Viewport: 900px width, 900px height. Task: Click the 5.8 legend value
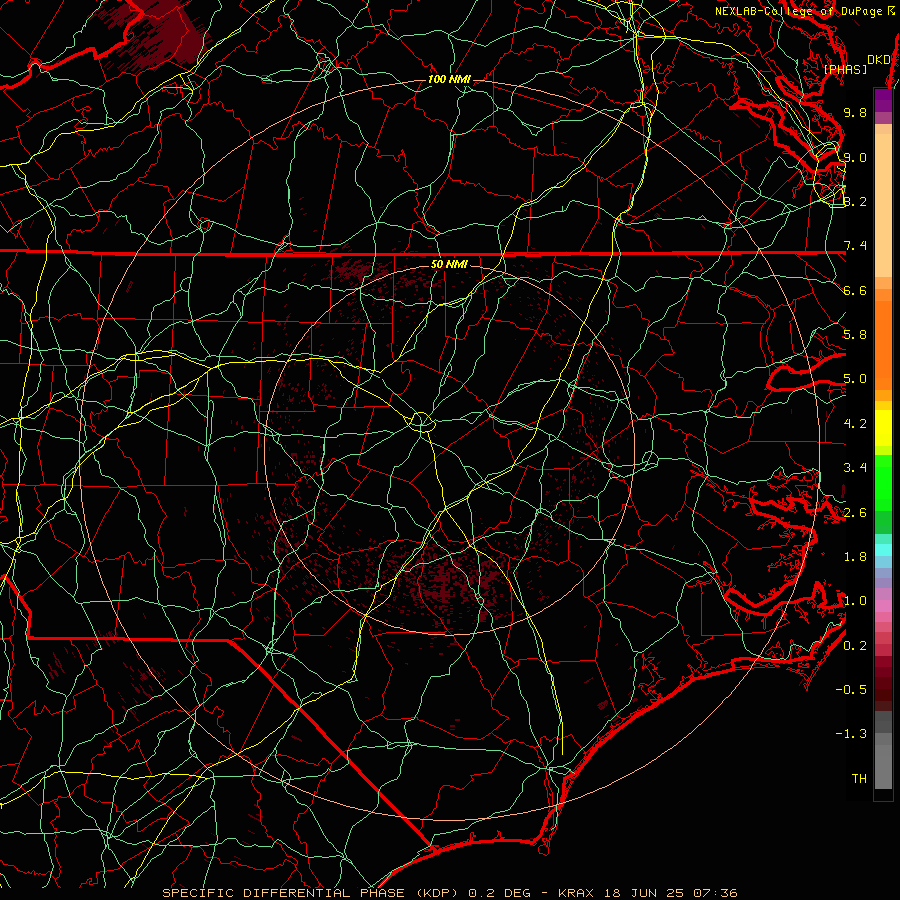tap(855, 334)
